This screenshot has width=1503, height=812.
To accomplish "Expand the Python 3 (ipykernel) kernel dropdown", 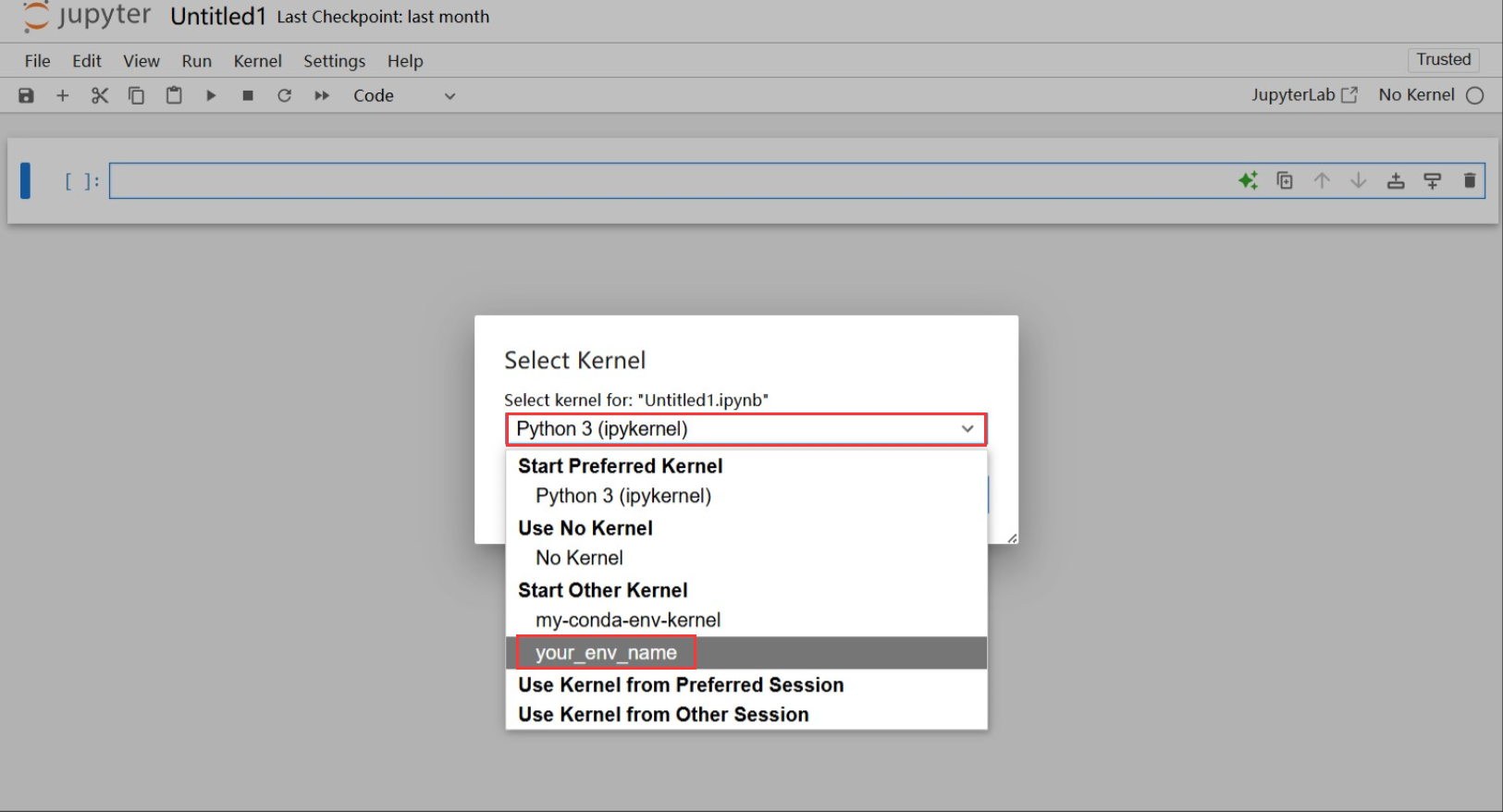I will pyautogui.click(x=745, y=429).
